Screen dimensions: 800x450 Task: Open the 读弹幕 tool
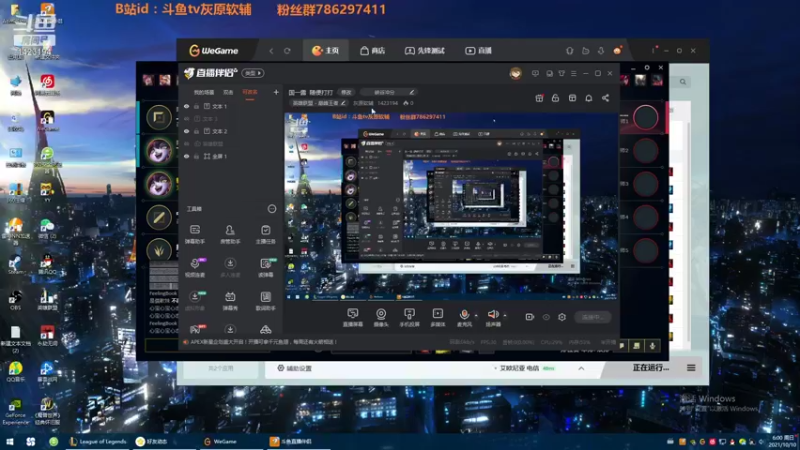[265, 267]
